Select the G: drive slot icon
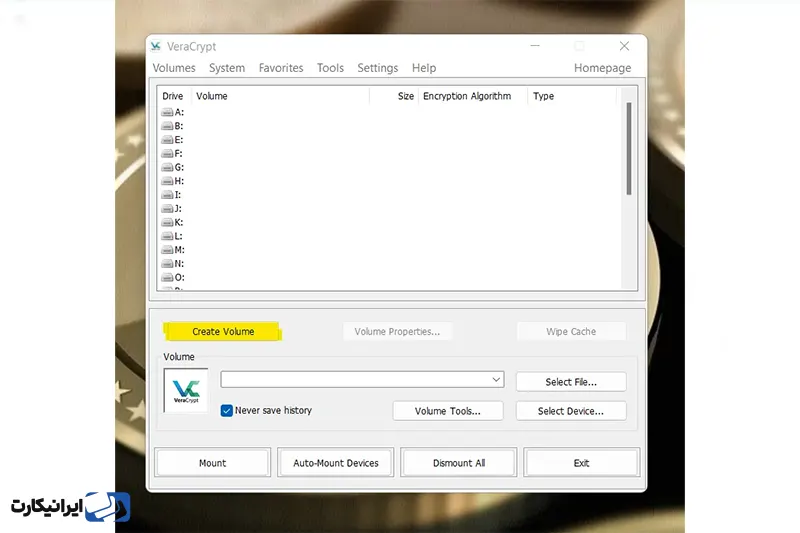The image size is (800, 533). click(x=167, y=167)
